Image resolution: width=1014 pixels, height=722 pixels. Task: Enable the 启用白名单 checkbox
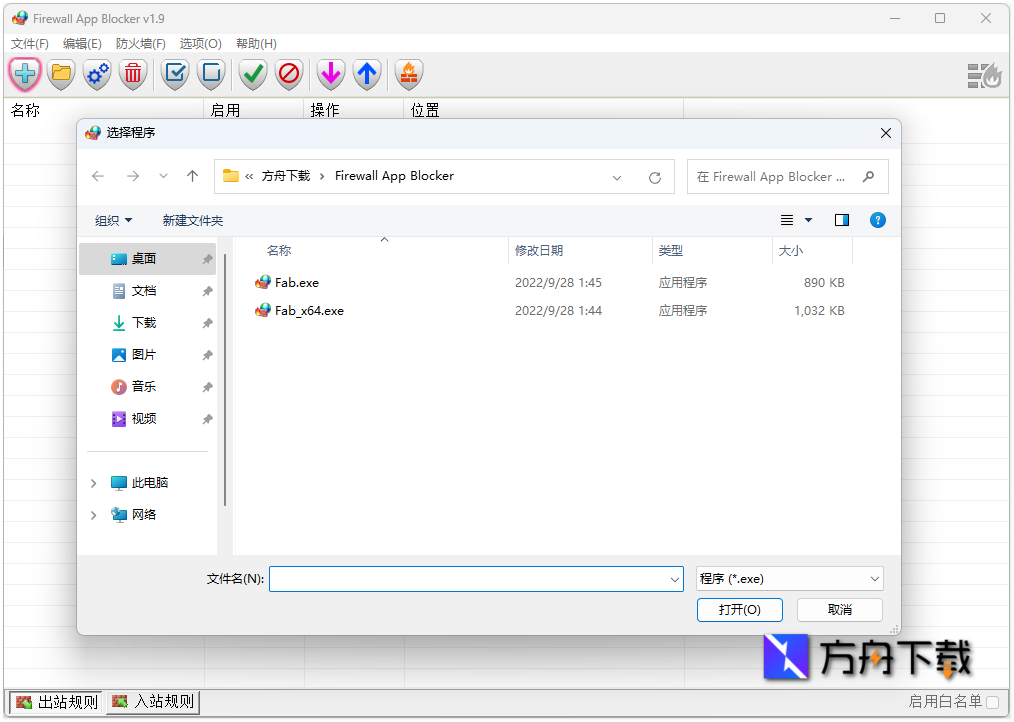click(x=993, y=702)
